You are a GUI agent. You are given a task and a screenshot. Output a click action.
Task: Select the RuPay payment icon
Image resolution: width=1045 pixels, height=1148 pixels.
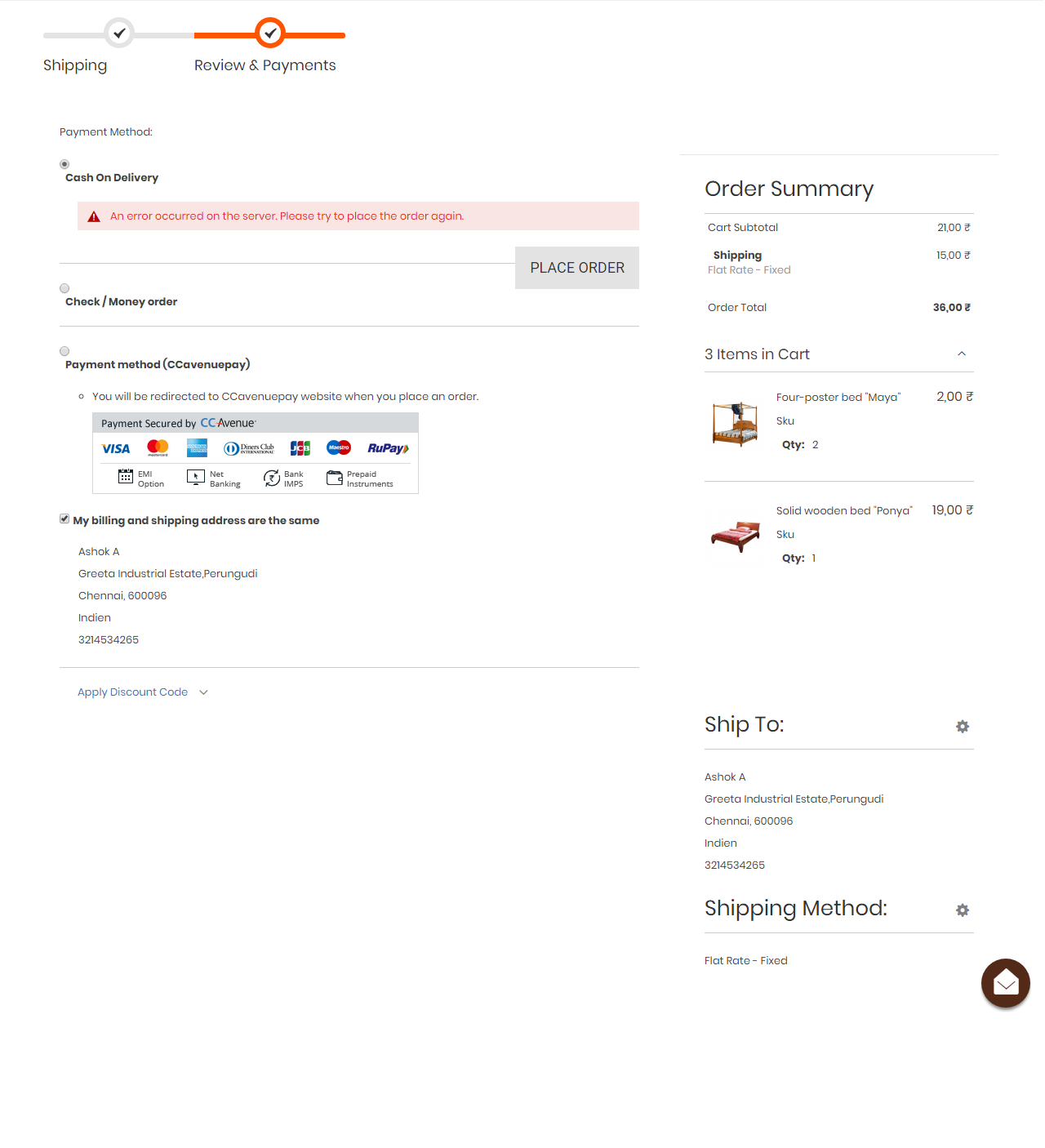[387, 448]
